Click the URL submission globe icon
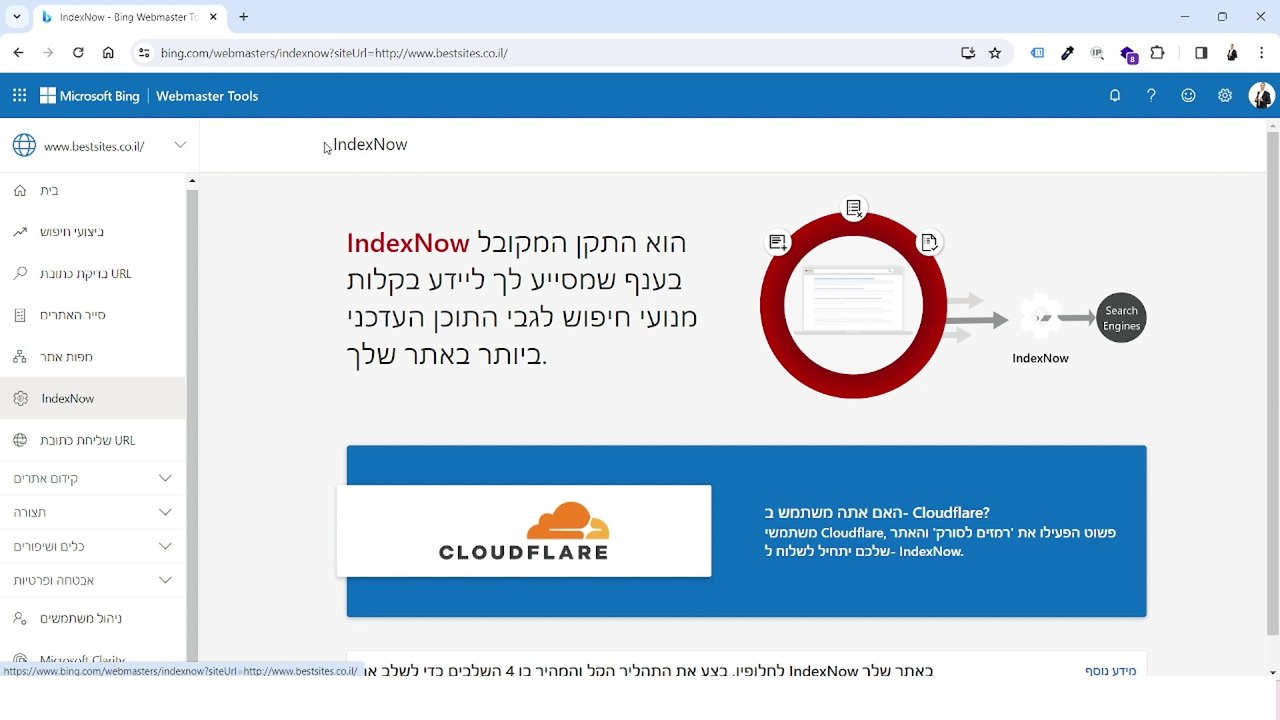This screenshot has width=1280, height=720. click(20, 440)
